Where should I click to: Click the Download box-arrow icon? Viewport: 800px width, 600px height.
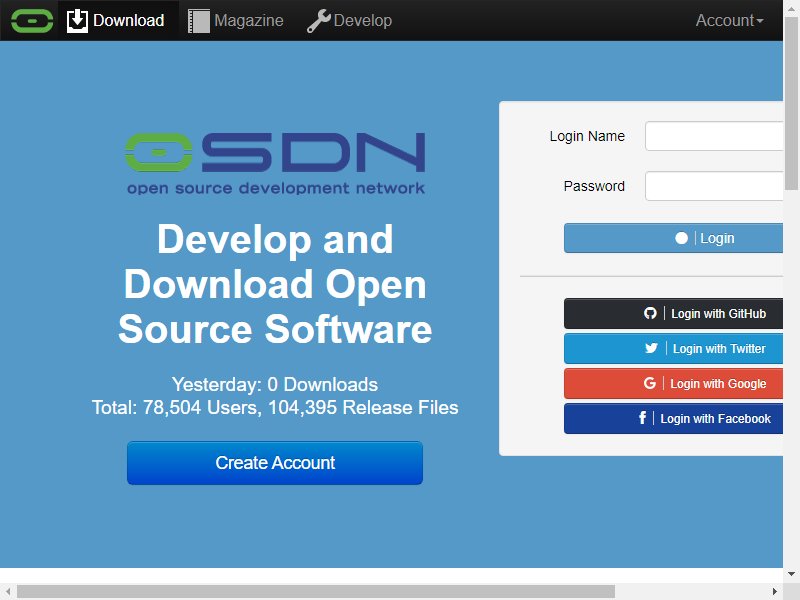point(78,21)
